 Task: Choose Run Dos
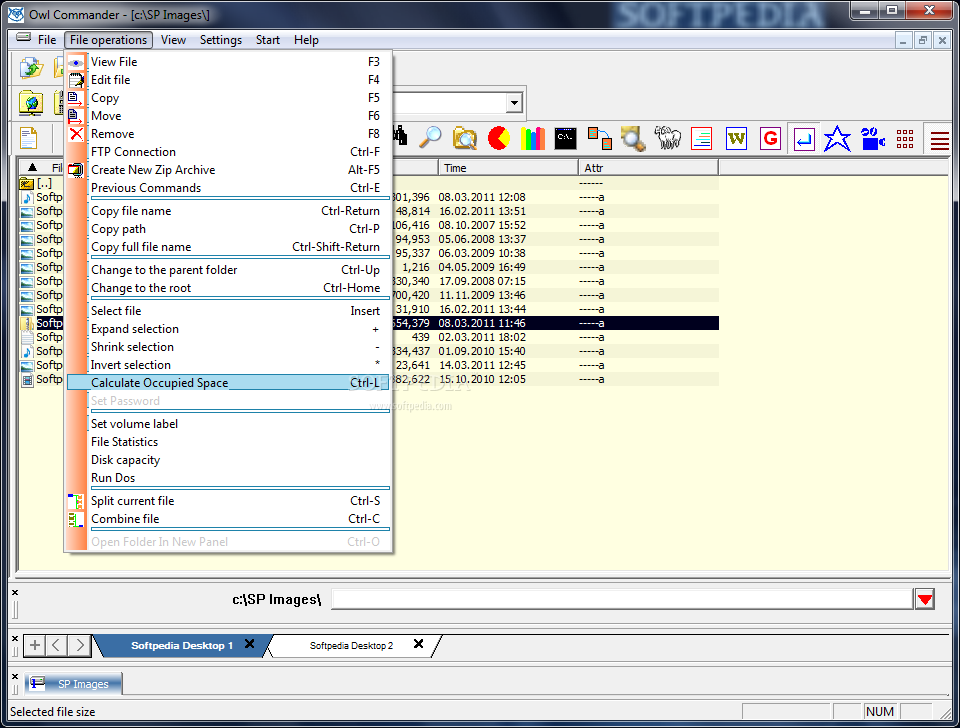click(x=228, y=478)
